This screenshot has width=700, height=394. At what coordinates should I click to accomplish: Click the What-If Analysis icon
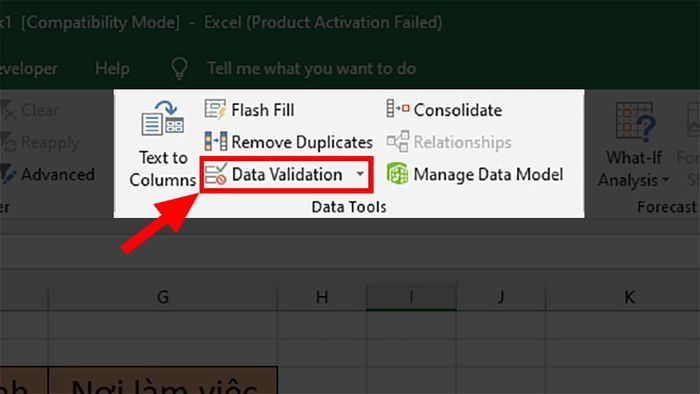tap(634, 121)
